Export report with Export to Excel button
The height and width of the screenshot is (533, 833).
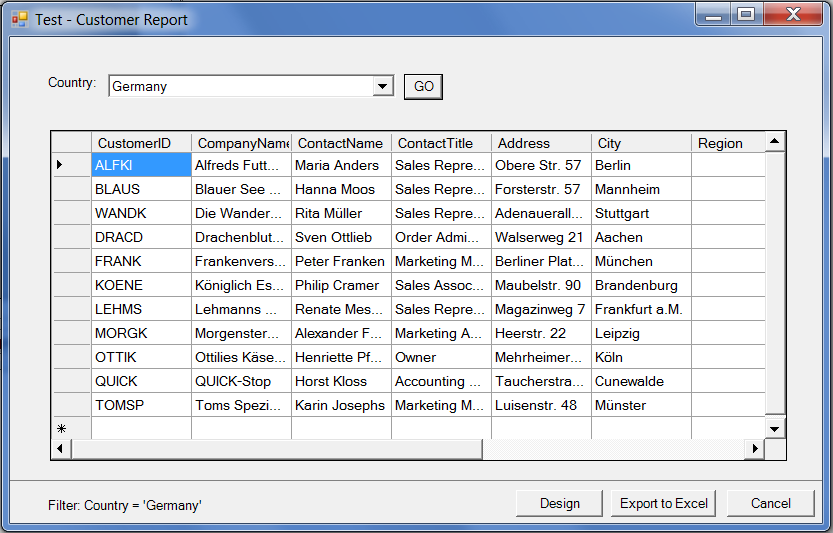tap(663, 503)
